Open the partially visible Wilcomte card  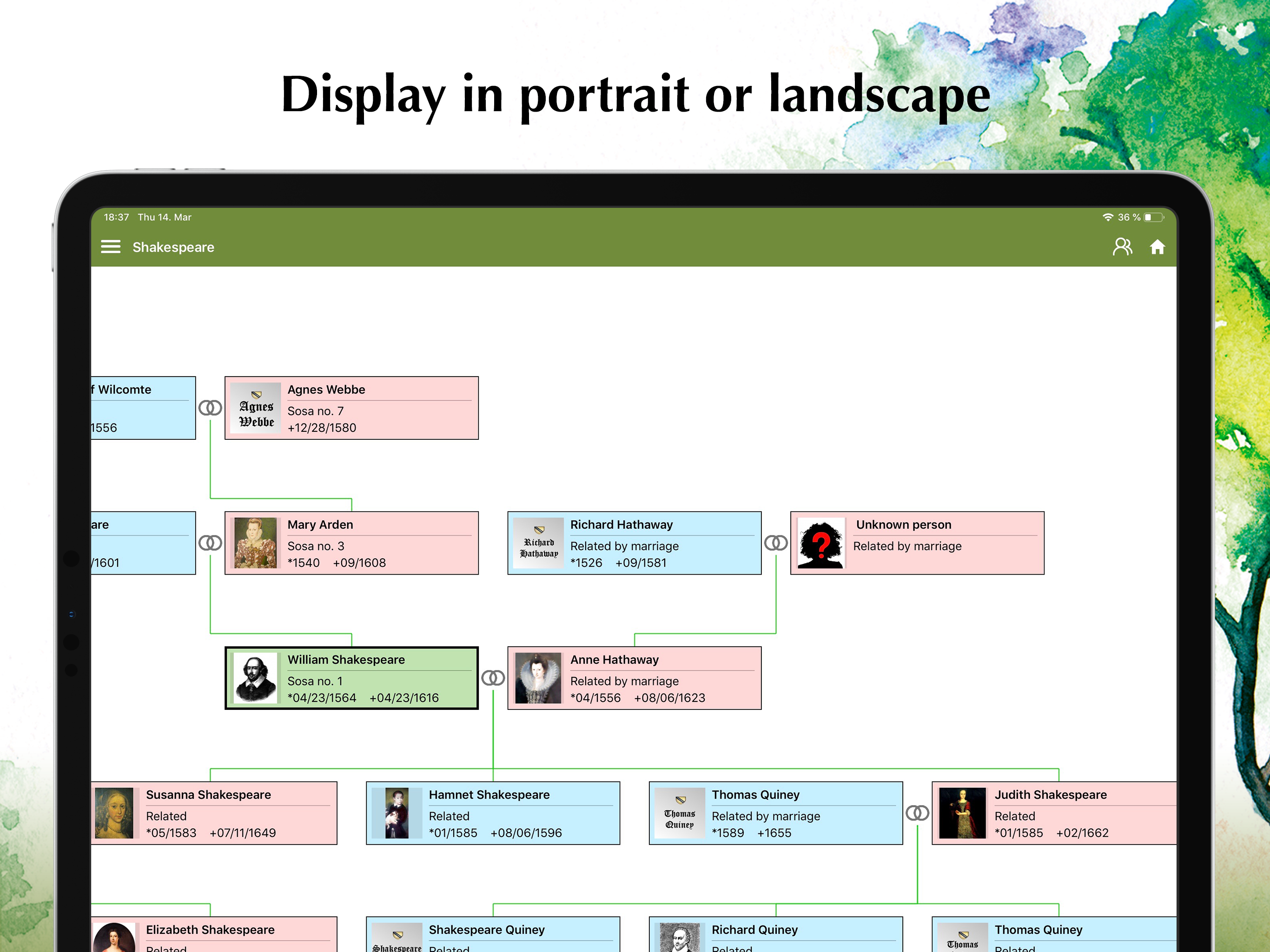click(x=143, y=408)
